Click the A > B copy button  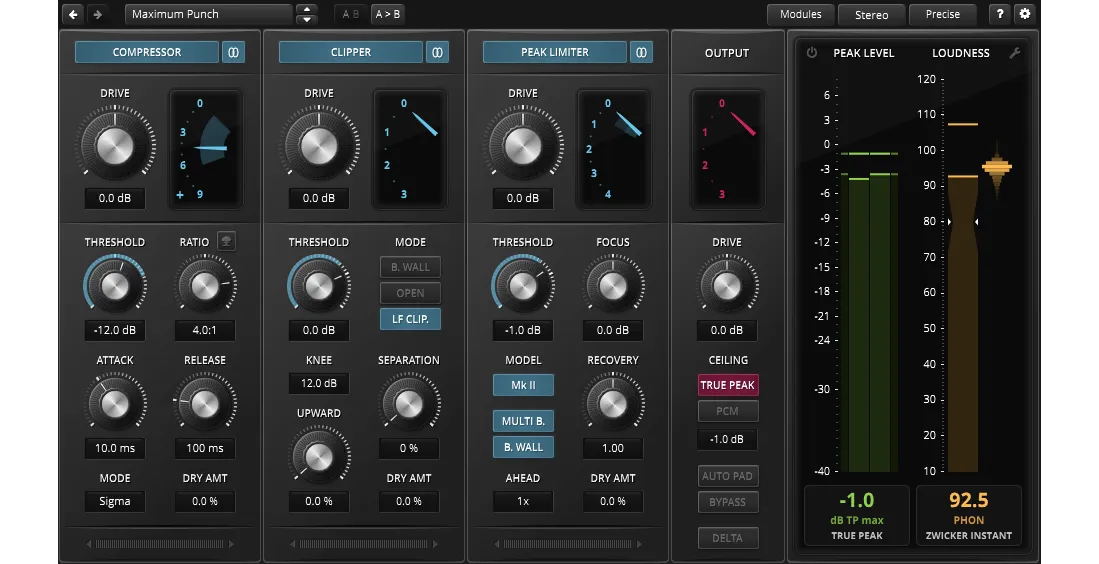tap(388, 14)
